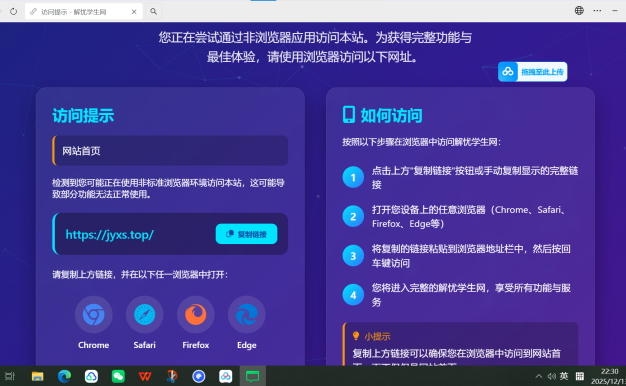Click the 复制链接 button
Screen dimensions: 626x386
[x=246, y=234]
